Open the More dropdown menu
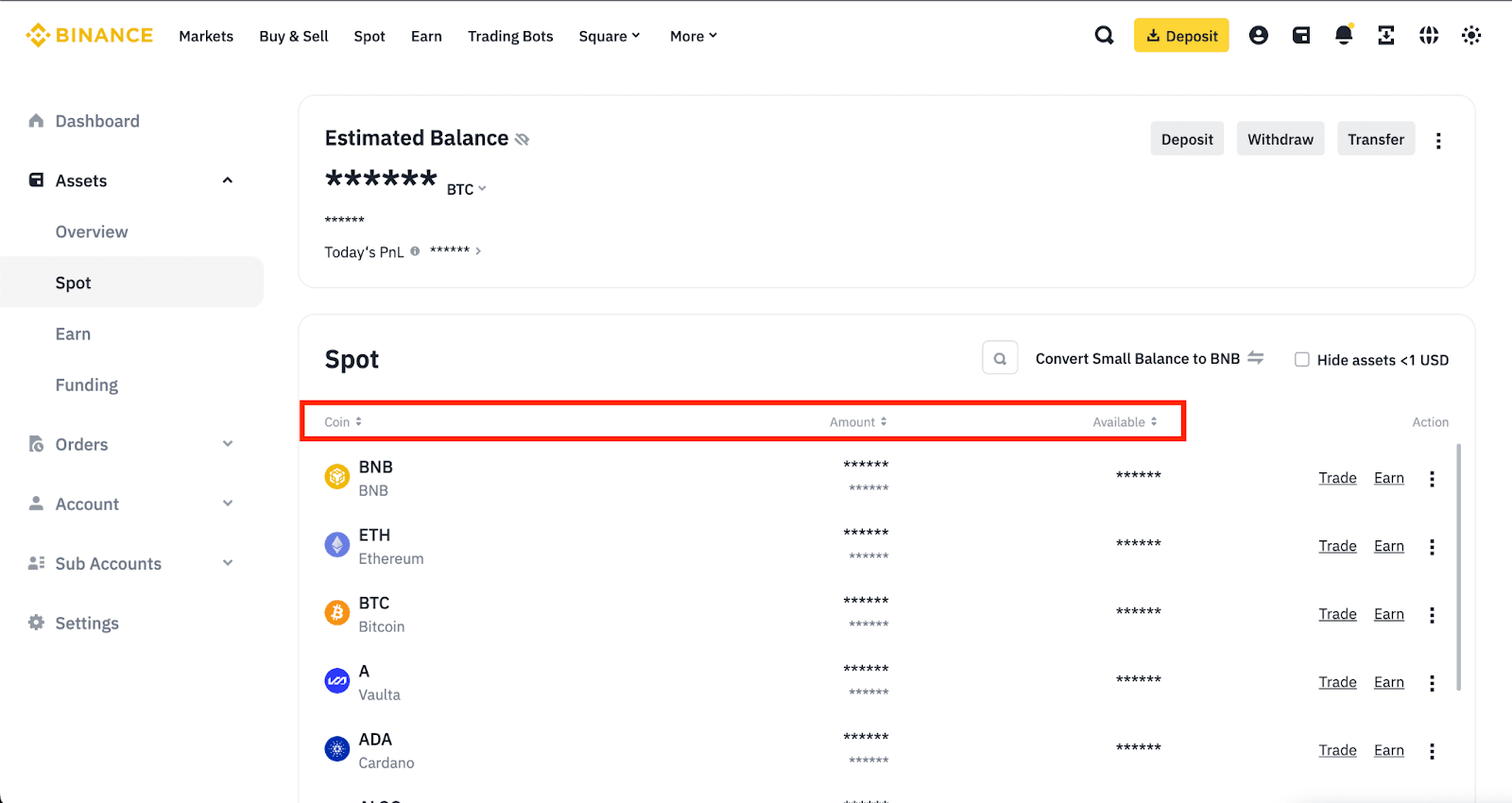The height and width of the screenshot is (803, 1512). [x=694, y=36]
